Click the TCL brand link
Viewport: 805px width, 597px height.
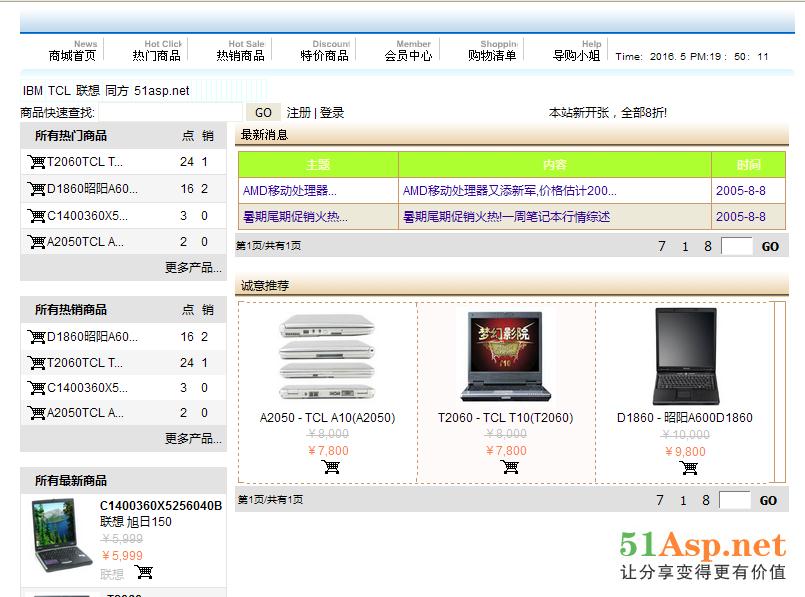[x=59, y=91]
